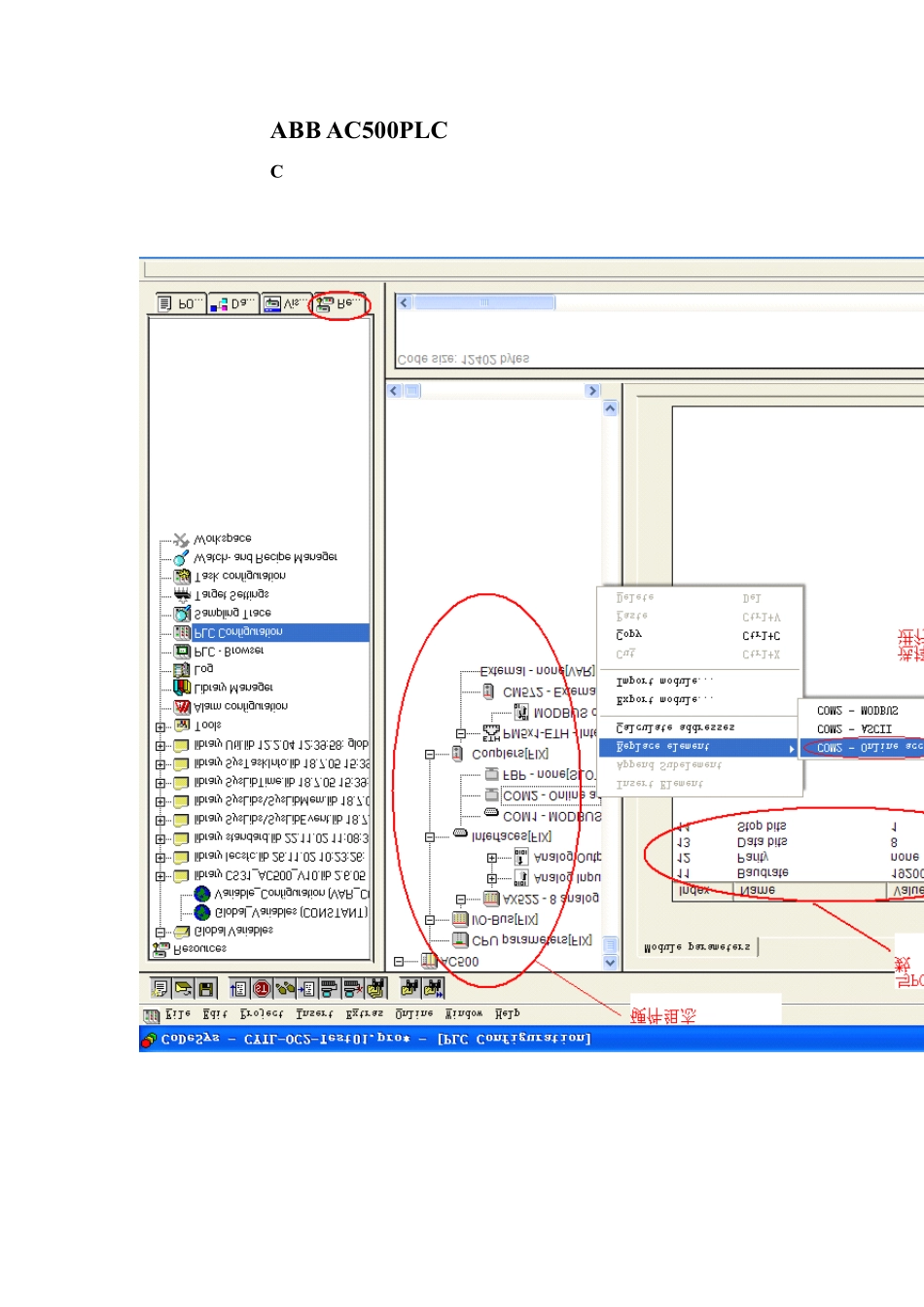Click the Login toolbar icon
This screenshot has height=1307, width=924.
click(330, 988)
